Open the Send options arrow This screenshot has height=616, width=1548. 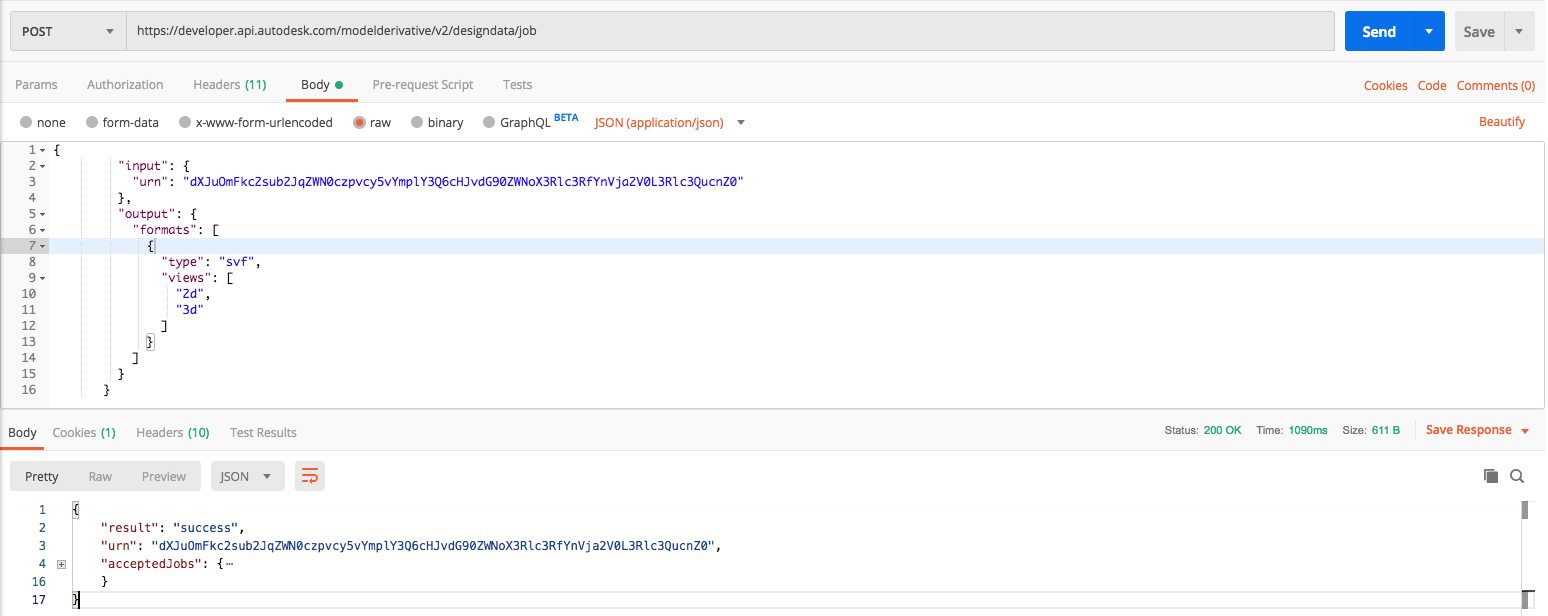[x=1428, y=31]
